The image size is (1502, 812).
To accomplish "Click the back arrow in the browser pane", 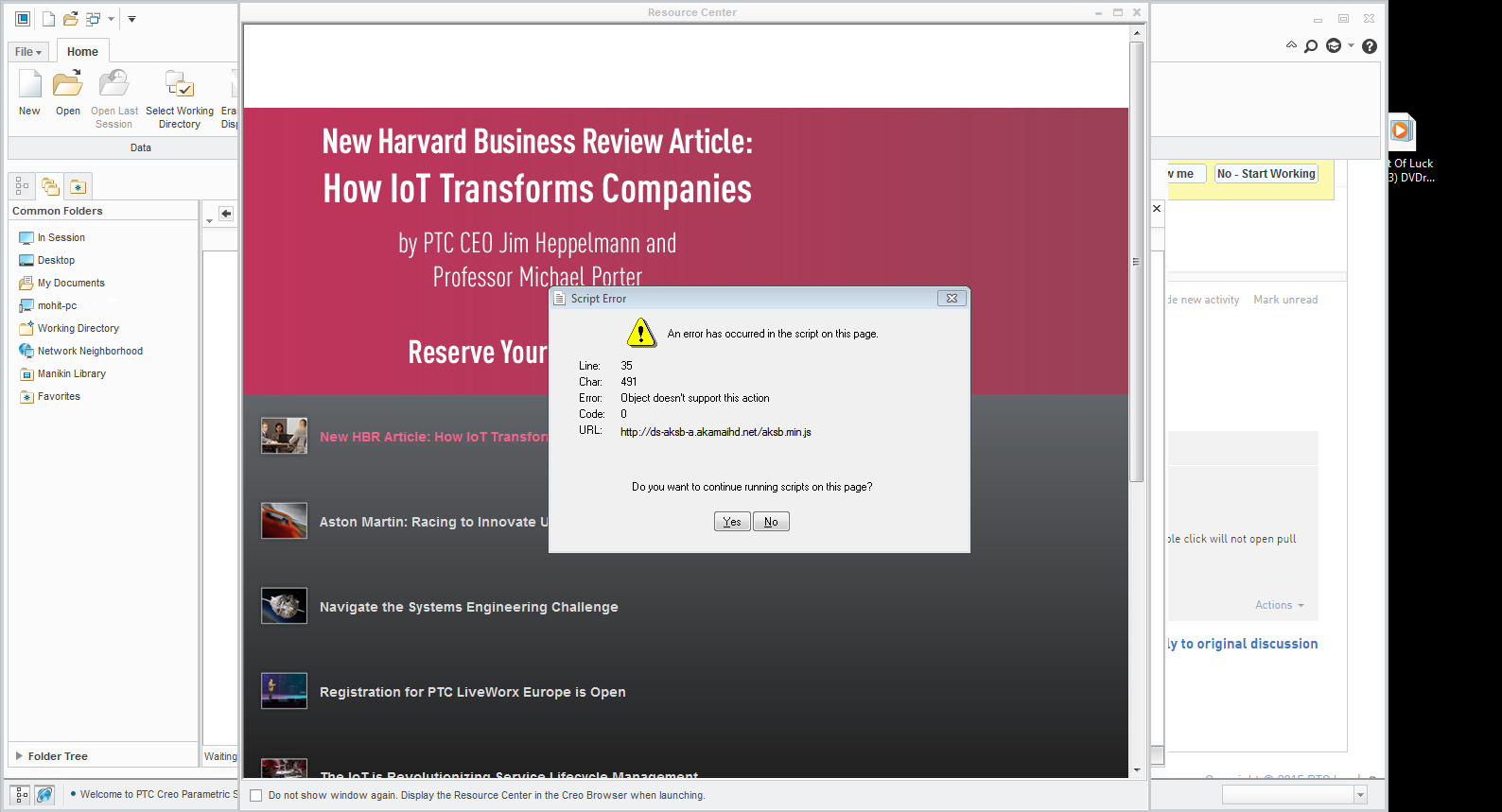I will click(x=226, y=214).
